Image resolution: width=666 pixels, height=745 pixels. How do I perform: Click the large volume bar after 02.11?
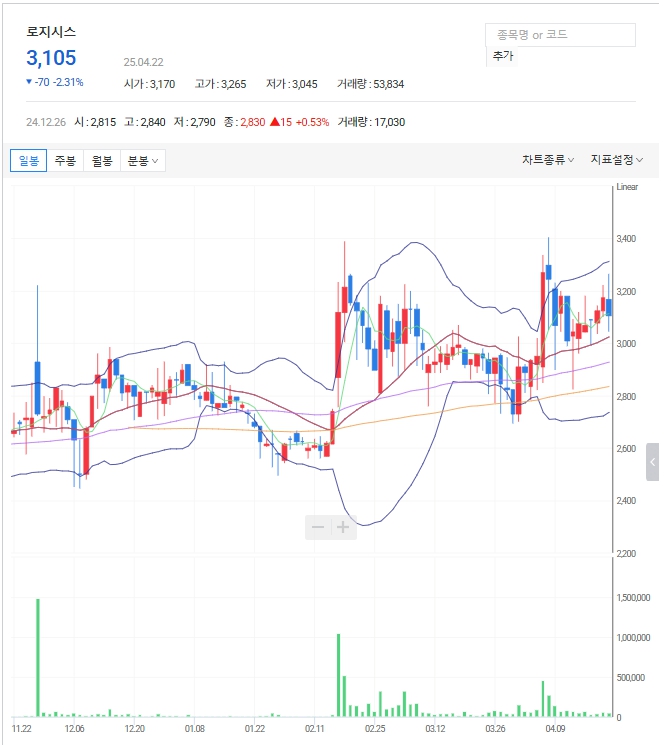click(339, 675)
